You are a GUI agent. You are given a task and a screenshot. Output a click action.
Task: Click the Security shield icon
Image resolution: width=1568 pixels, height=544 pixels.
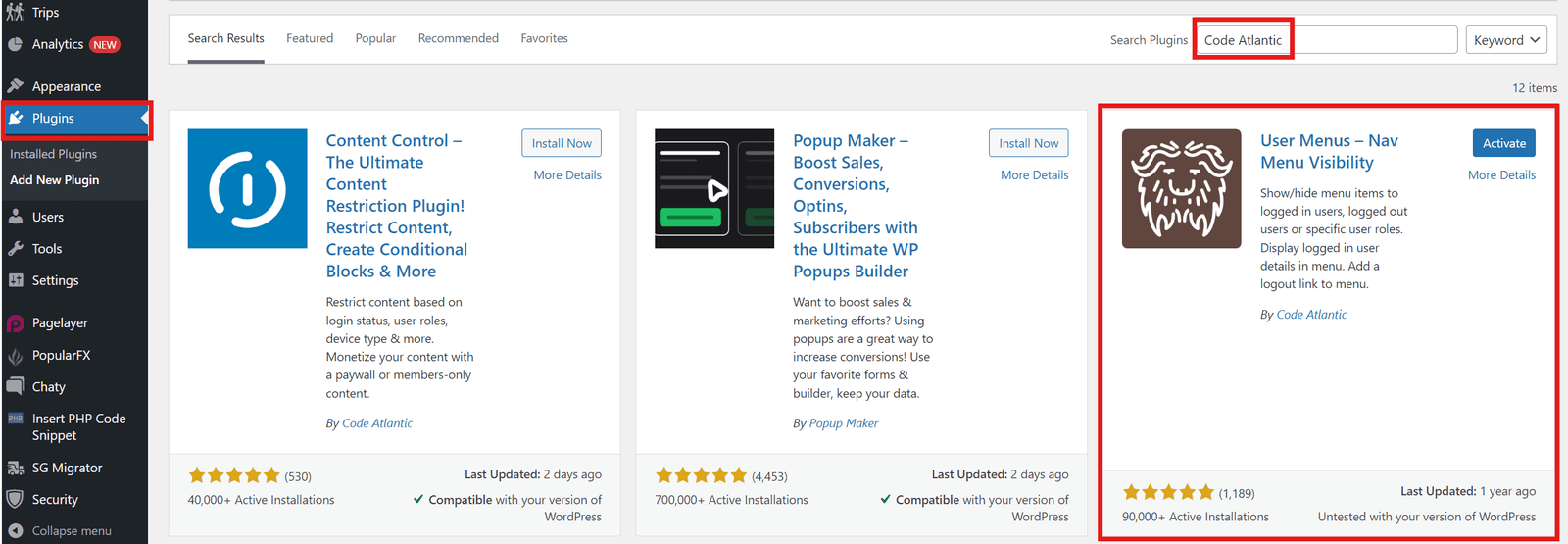15,499
